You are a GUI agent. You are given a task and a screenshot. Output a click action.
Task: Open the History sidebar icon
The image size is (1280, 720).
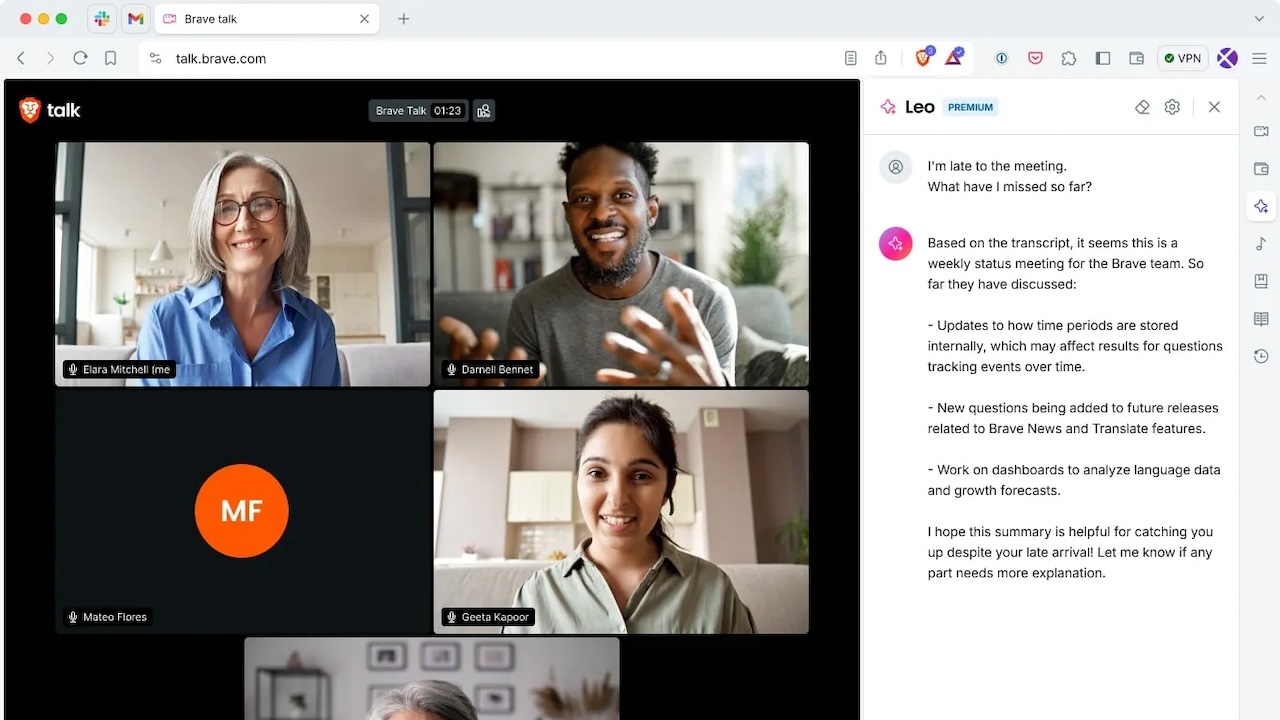(1261, 356)
